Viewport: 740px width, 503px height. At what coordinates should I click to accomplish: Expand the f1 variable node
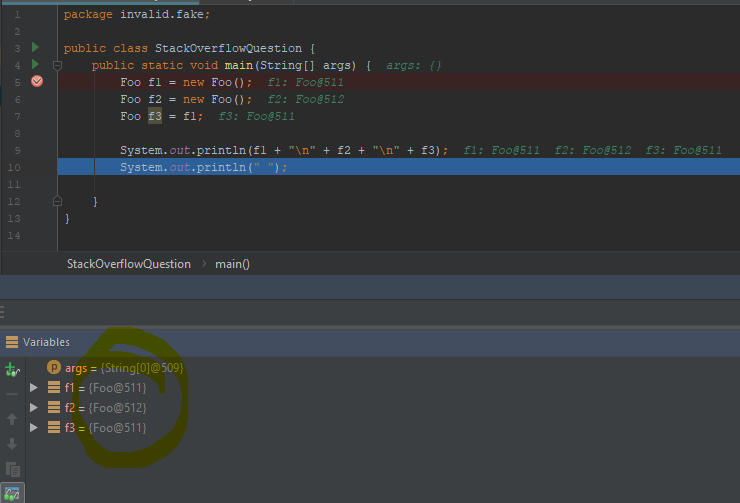[x=34, y=387]
